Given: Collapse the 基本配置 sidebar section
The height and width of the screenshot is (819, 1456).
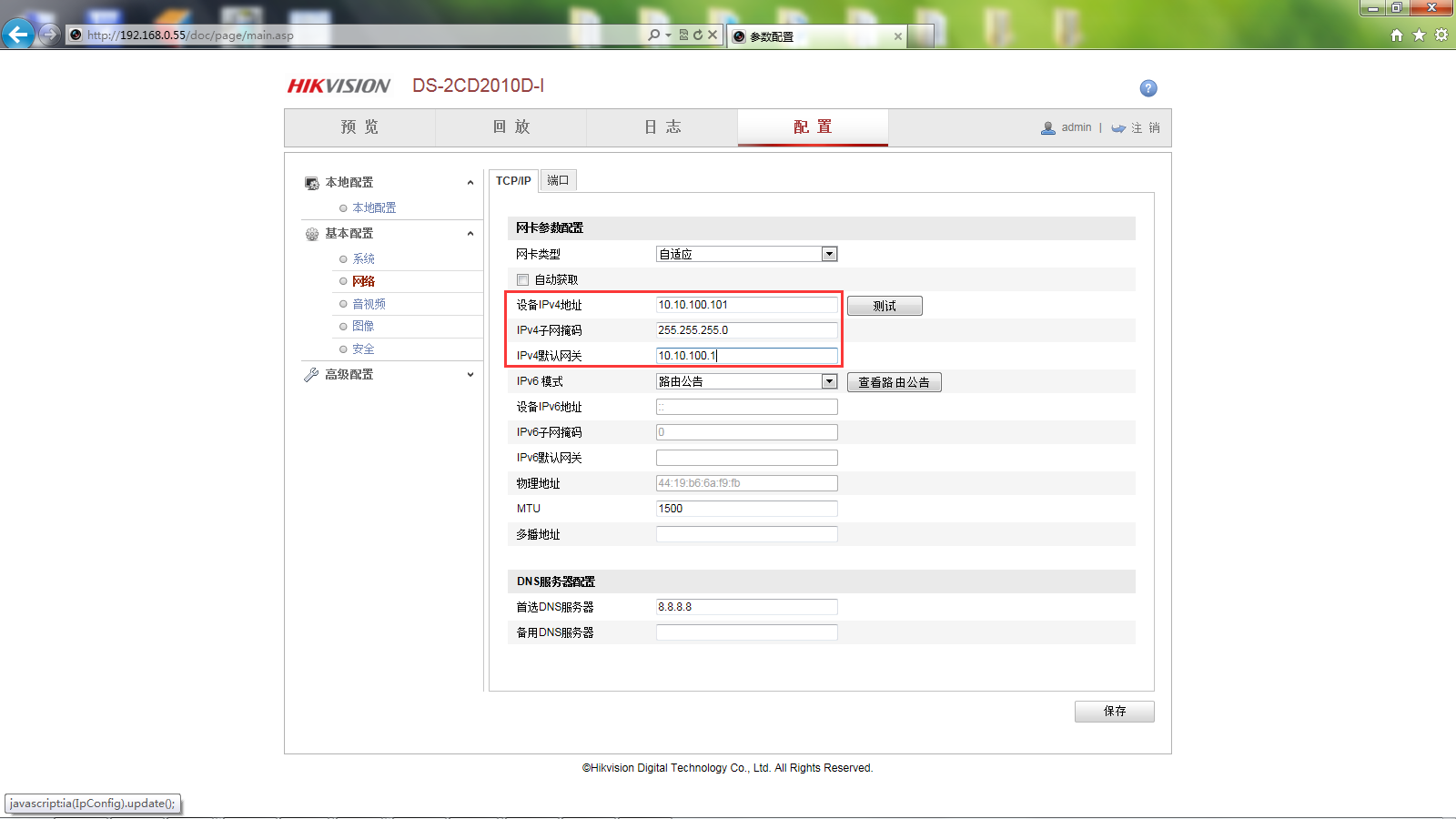Looking at the screenshot, I should tap(470, 234).
